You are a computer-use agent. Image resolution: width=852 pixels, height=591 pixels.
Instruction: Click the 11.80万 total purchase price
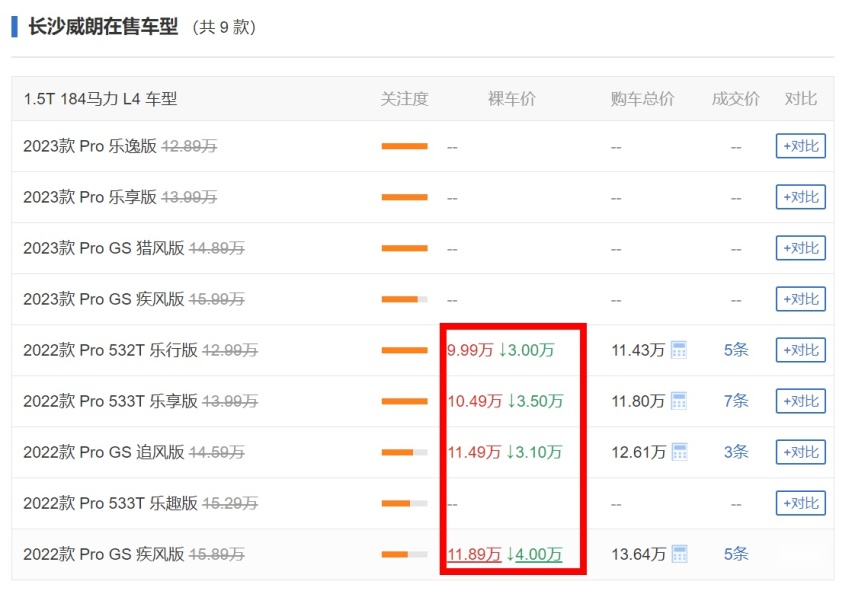point(638,401)
